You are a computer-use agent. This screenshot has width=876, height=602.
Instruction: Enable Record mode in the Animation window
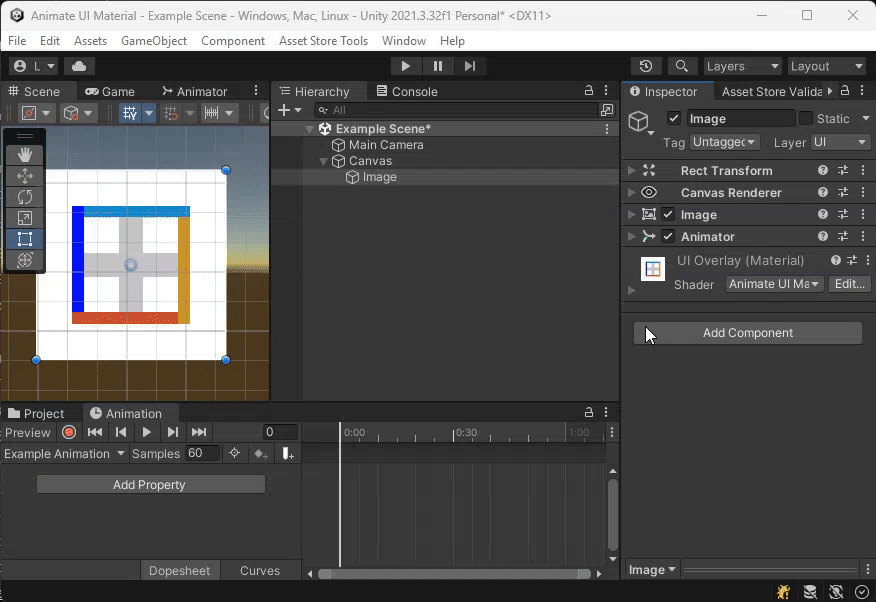67,432
